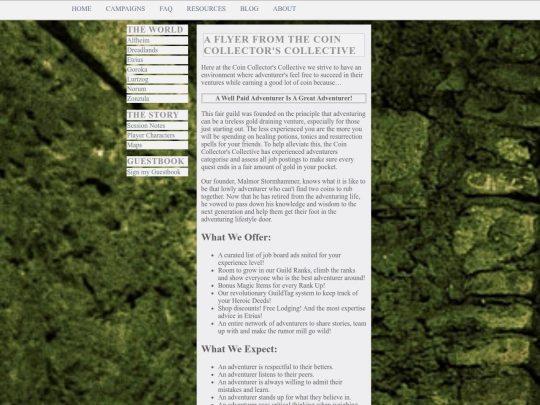This screenshot has width=540, height=405.
Task: Click the 'A curated list of job board ads' bullet
Action: click(x=279, y=259)
